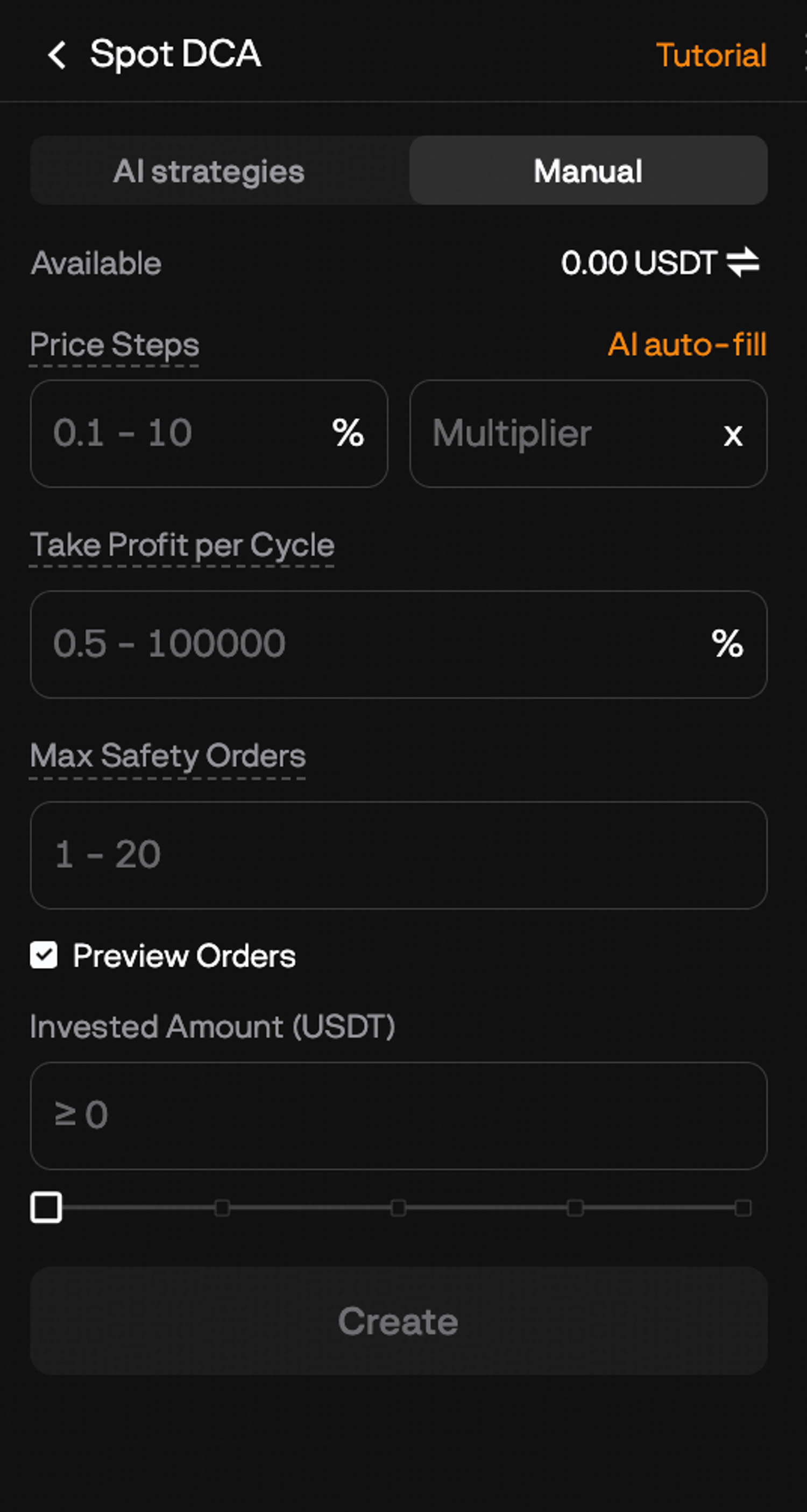Click the Multiplier input field

pos(588,433)
